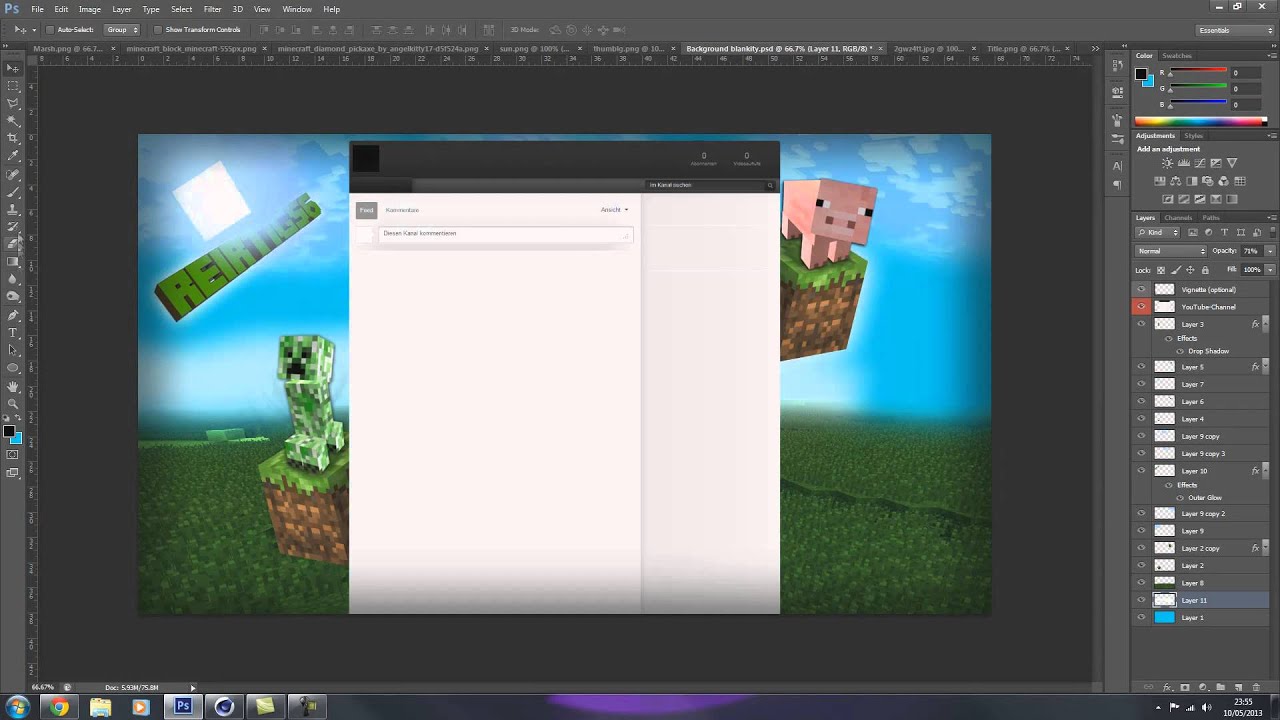Open the Essentials workspace dropdown

coord(1234,30)
